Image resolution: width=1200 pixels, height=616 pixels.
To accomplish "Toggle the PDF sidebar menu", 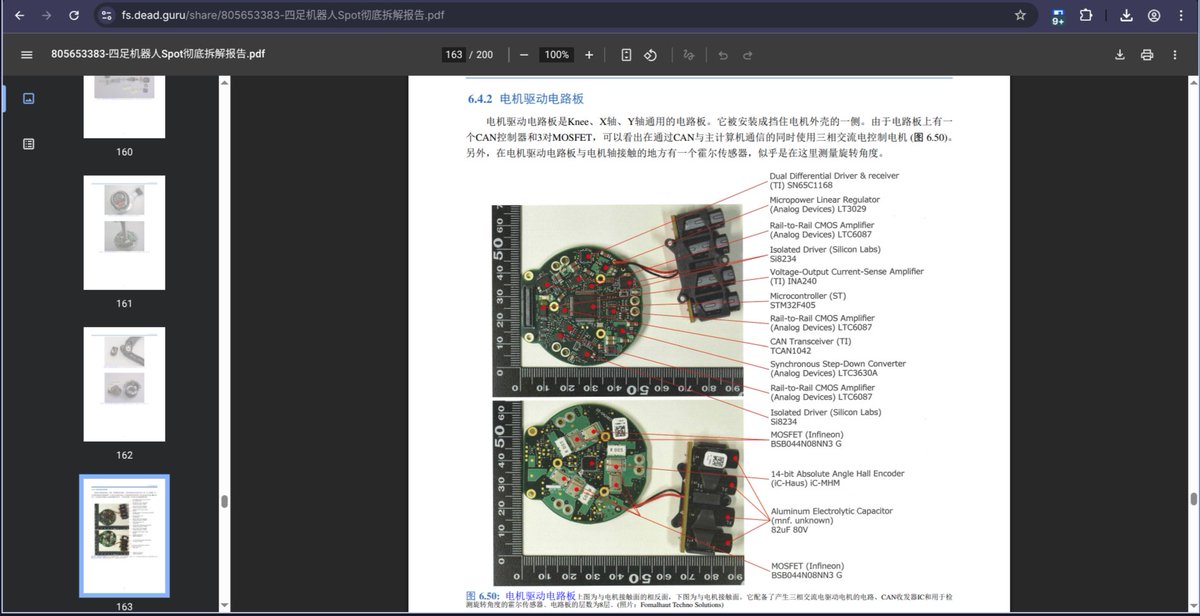I will point(27,54).
